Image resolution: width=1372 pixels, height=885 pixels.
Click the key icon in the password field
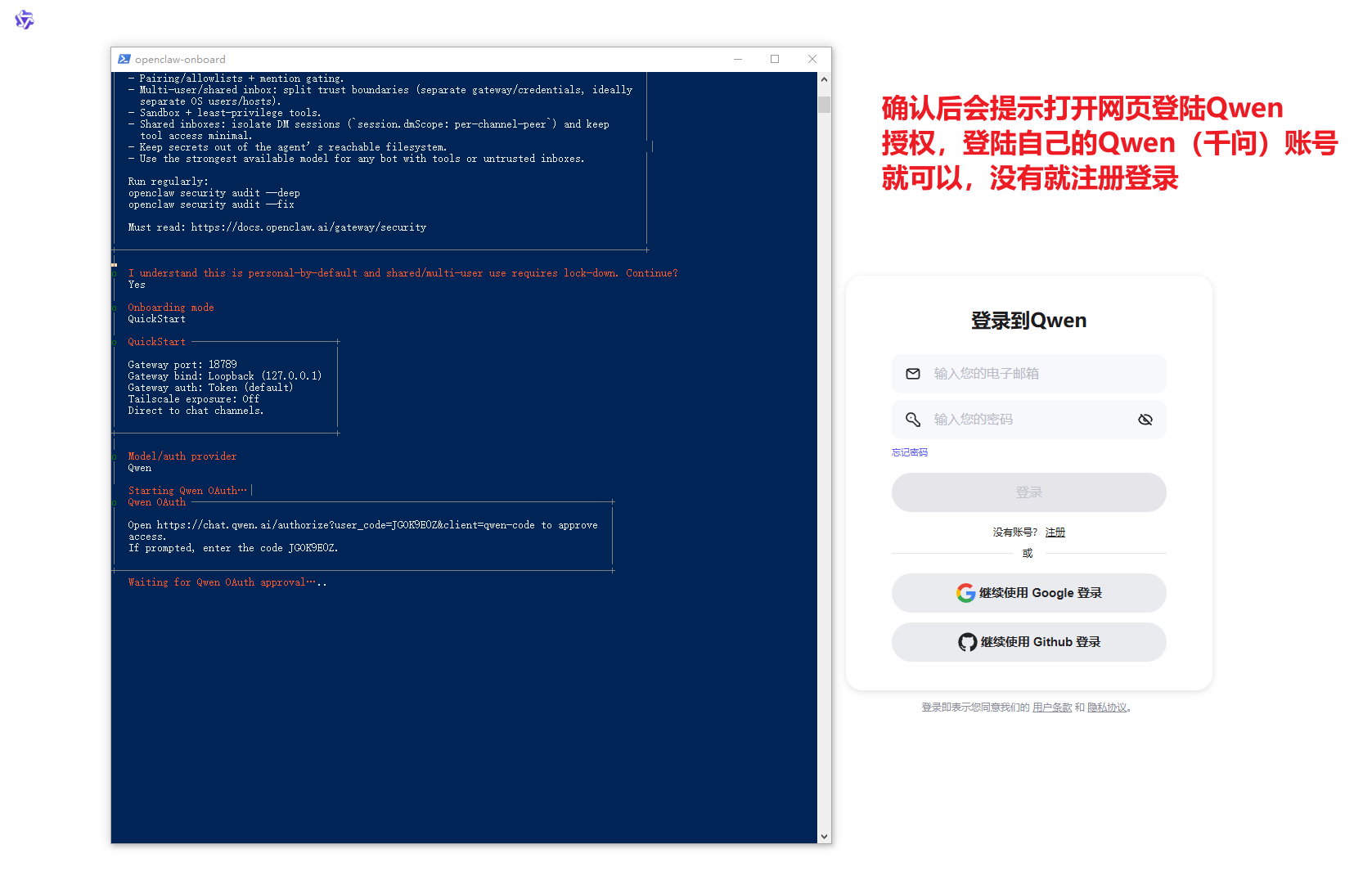913,420
